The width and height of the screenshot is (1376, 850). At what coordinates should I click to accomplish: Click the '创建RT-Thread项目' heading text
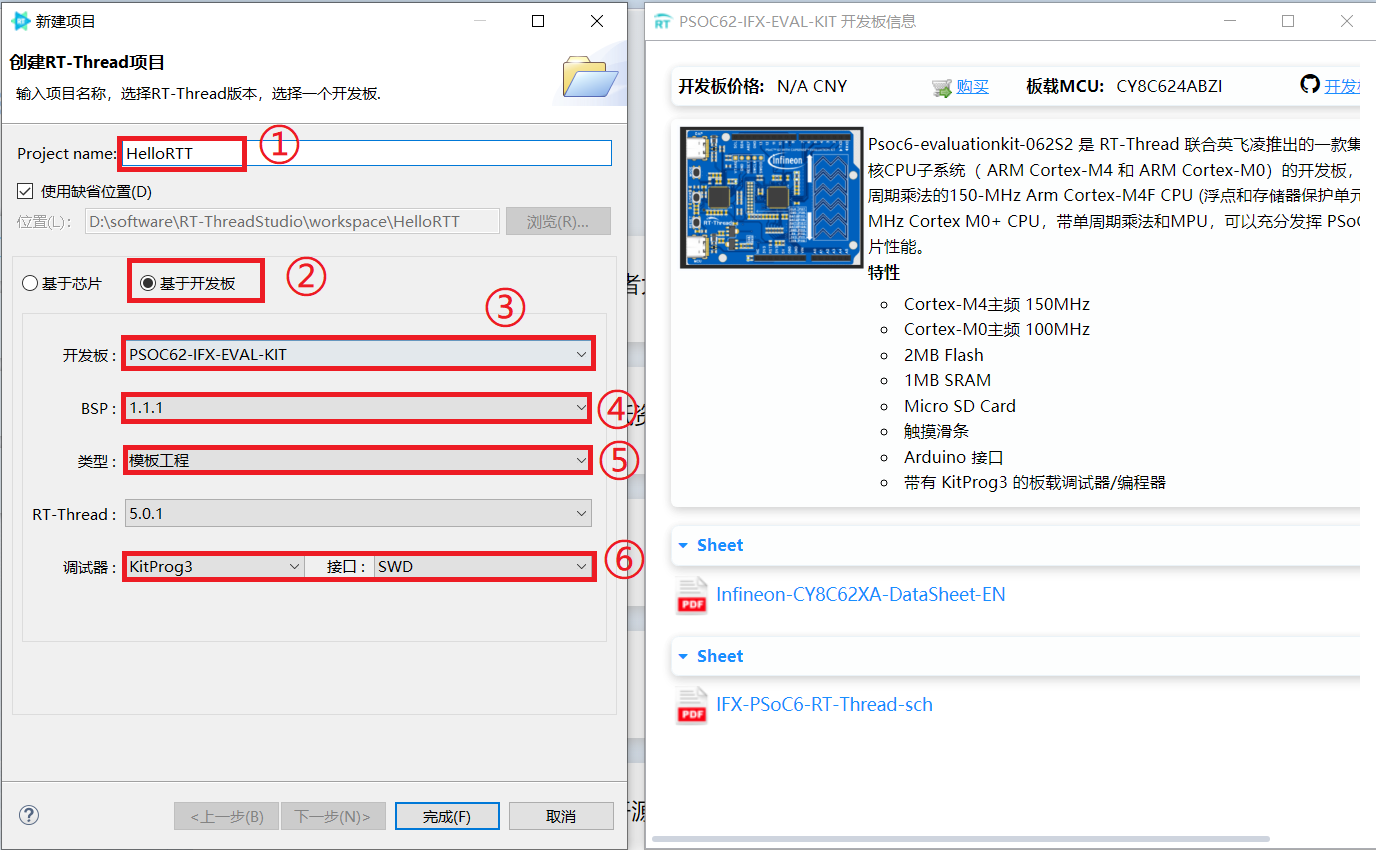(87, 62)
